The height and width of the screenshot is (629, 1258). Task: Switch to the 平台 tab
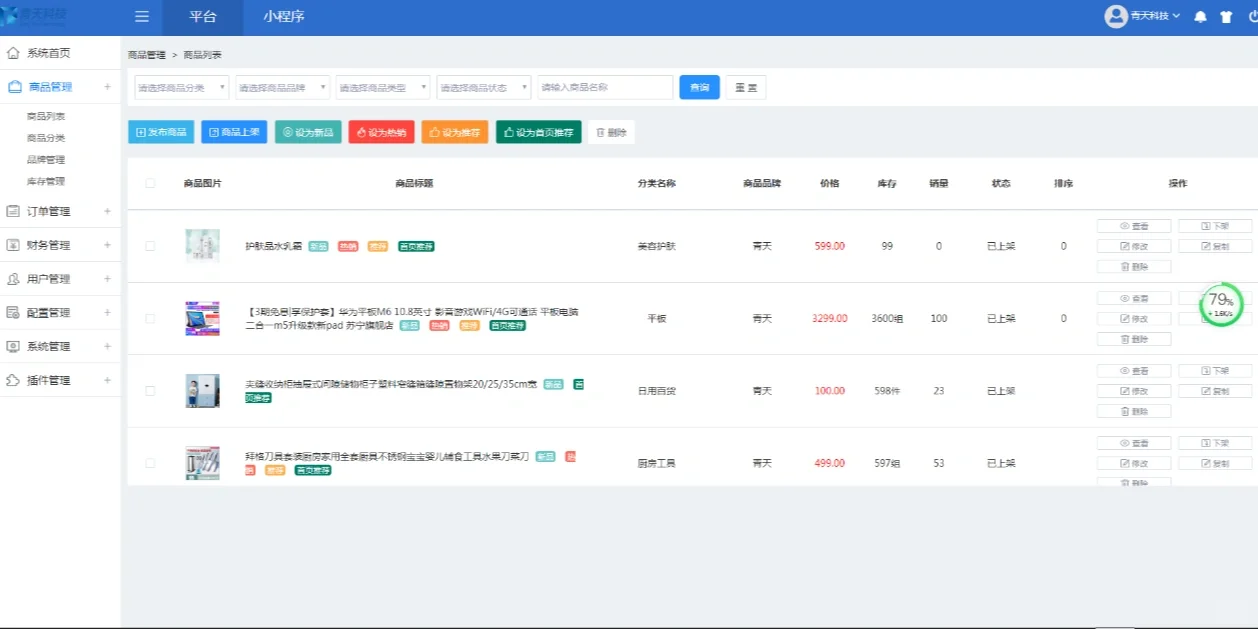pos(202,17)
